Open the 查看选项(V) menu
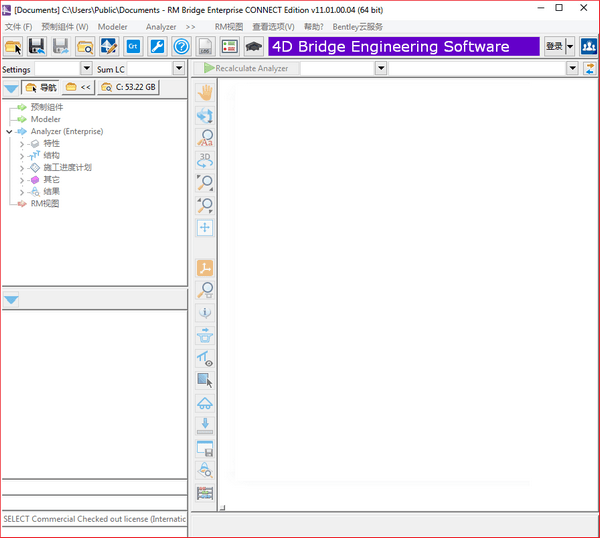 (x=273, y=26)
